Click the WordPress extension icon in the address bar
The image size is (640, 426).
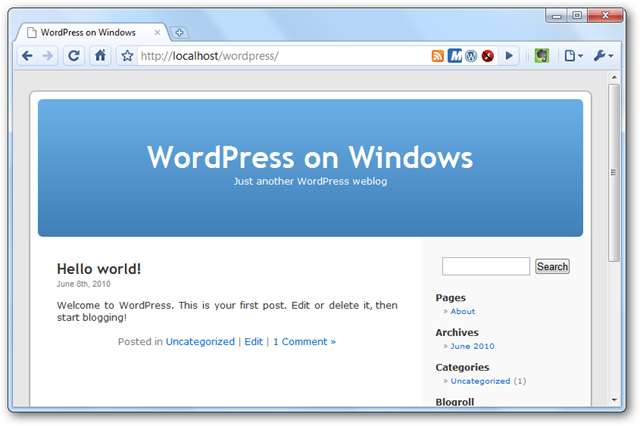click(471, 56)
